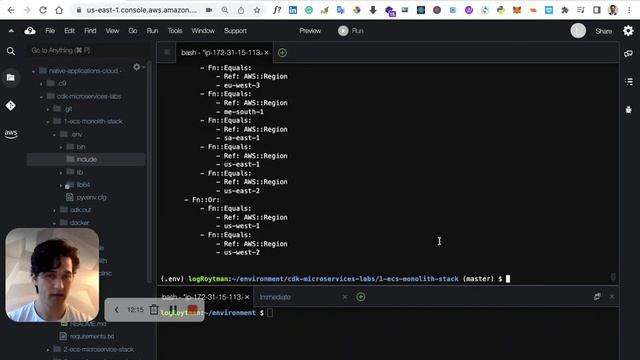The width and height of the screenshot is (640, 360).
Task: Open the Preferences gear icon
Action: pos(628,31)
